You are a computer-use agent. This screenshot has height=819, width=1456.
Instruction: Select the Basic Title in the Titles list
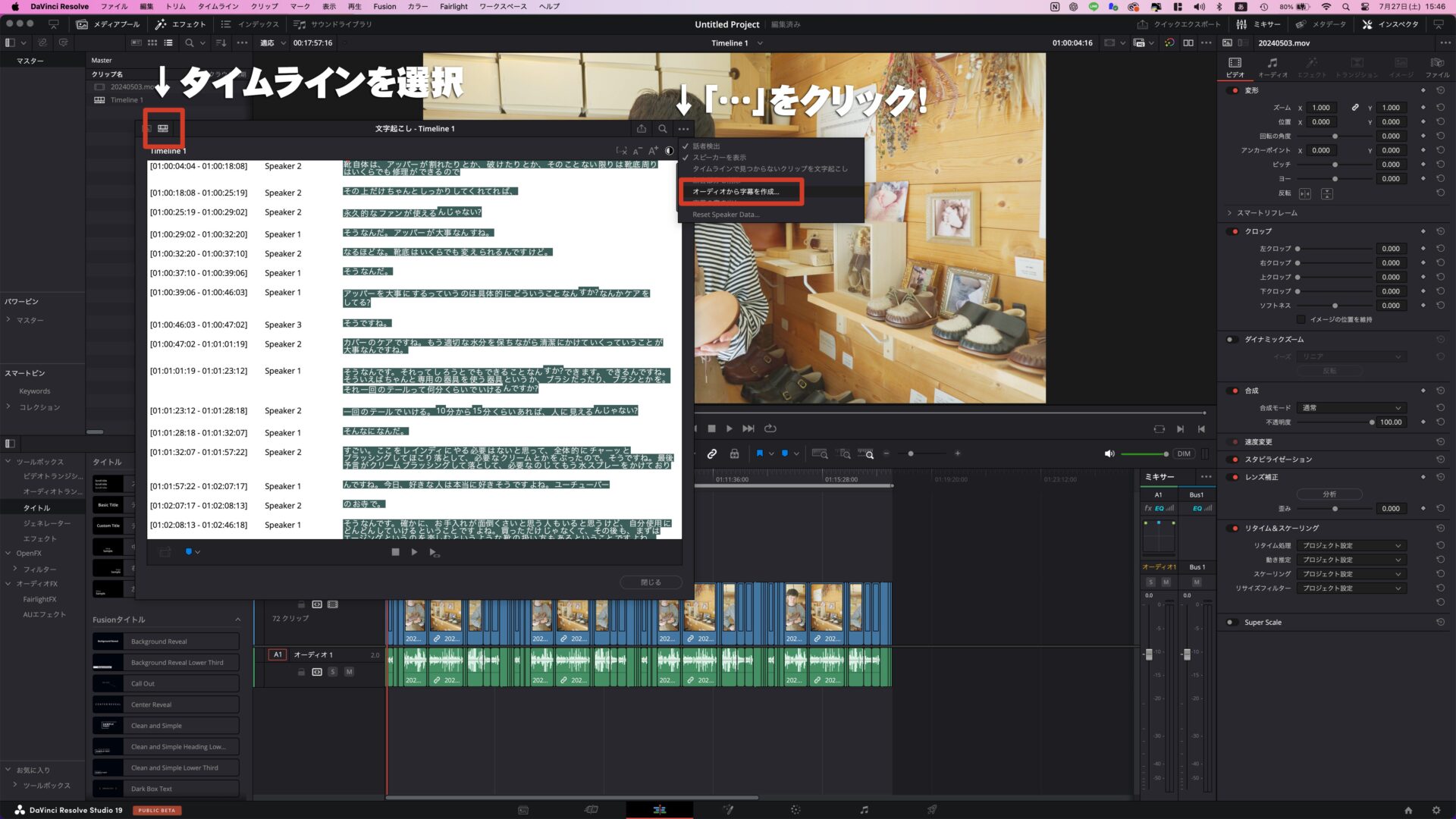click(108, 505)
